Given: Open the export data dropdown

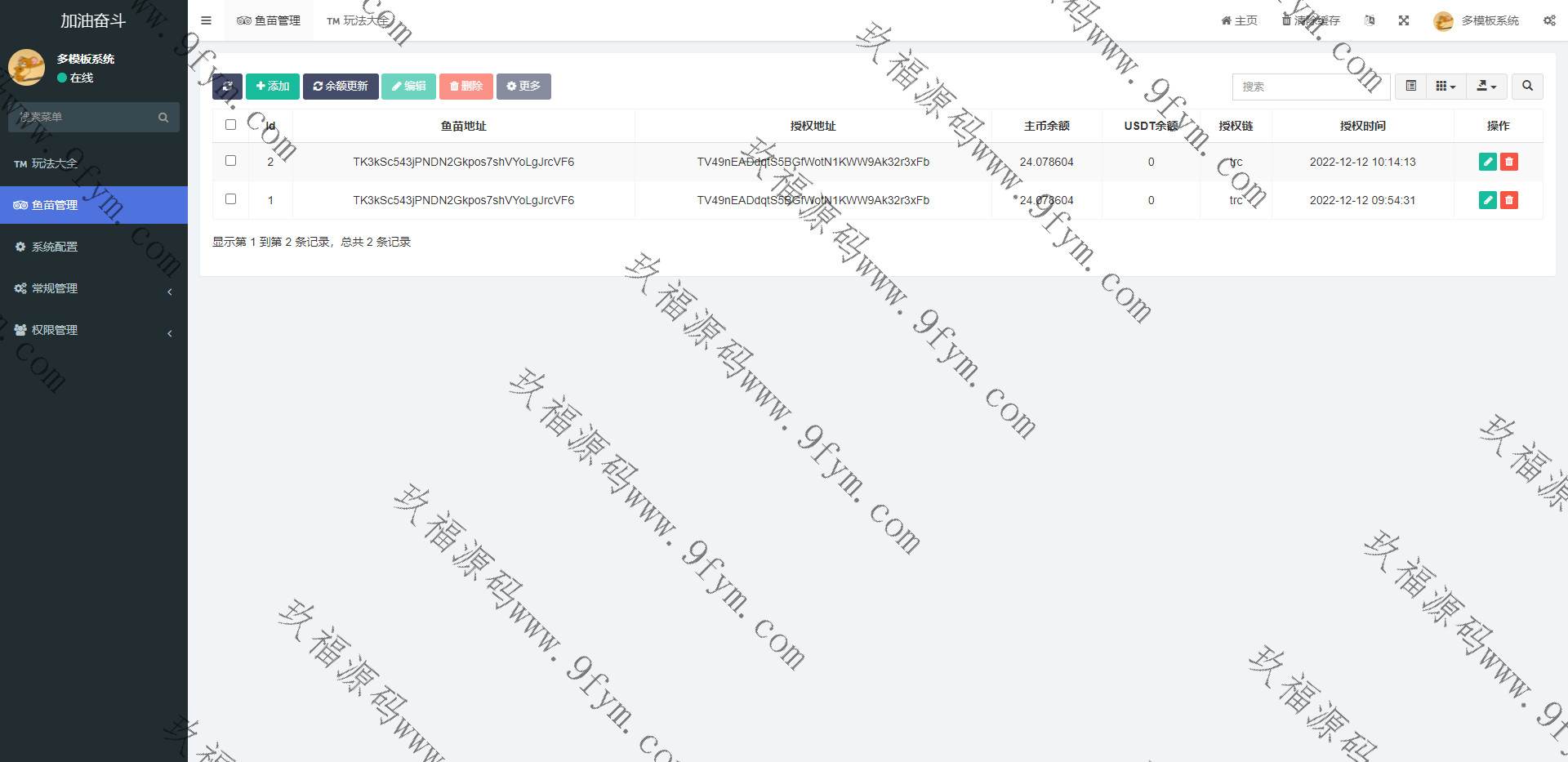Looking at the screenshot, I should [1486, 86].
